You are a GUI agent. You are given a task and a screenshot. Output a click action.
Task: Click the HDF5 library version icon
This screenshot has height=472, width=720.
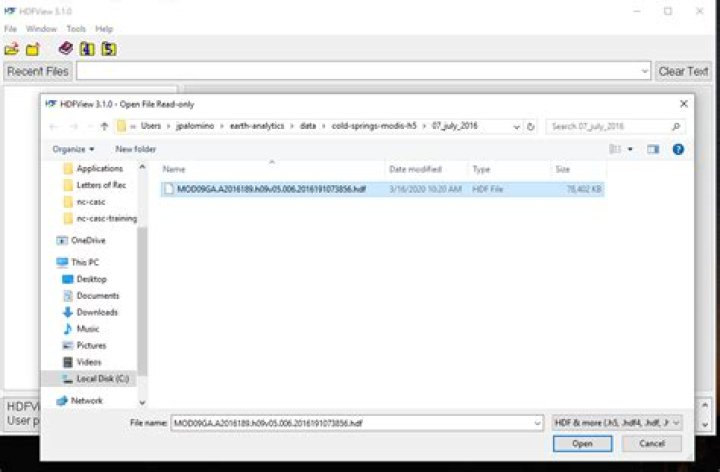point(109,49)
